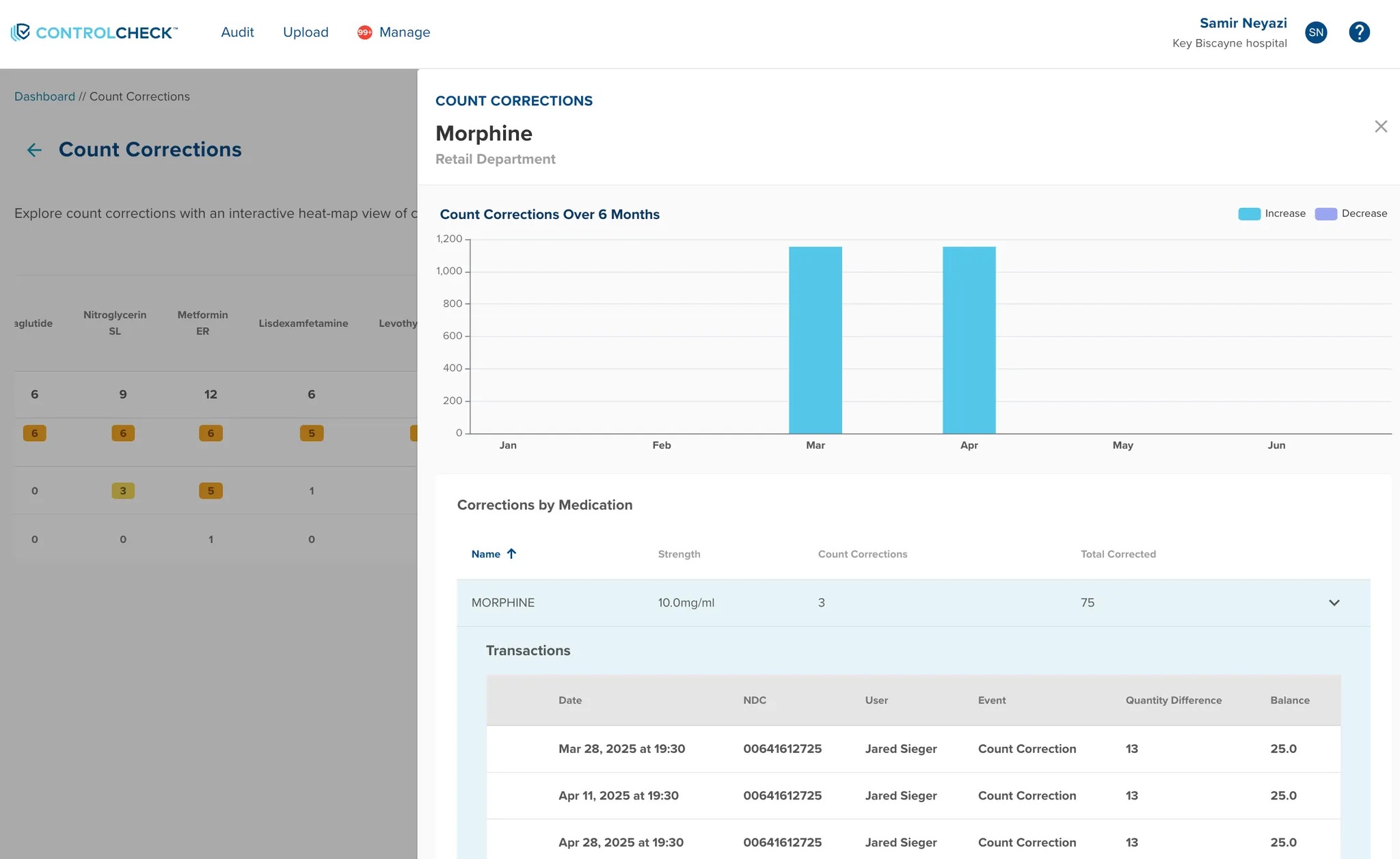This screenshot has height=859, width=1400.
Task: Sort by Count Corrections column header
Action: pyautogui.click(x=862, y=554)
